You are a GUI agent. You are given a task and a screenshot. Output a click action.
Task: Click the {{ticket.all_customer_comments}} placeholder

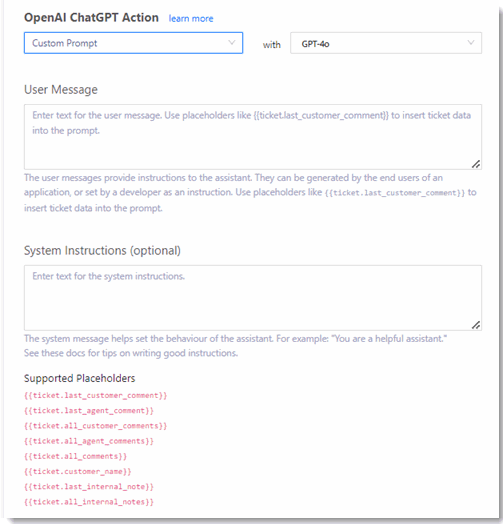point(95,426)
